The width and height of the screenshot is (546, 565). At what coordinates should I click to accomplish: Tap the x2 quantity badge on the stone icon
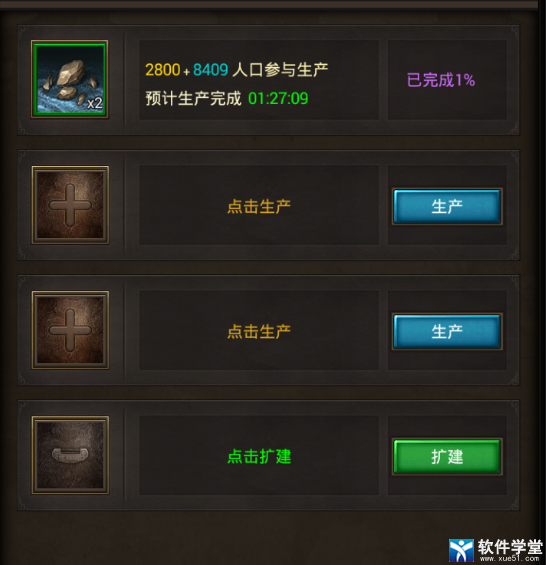click(95, 103)
